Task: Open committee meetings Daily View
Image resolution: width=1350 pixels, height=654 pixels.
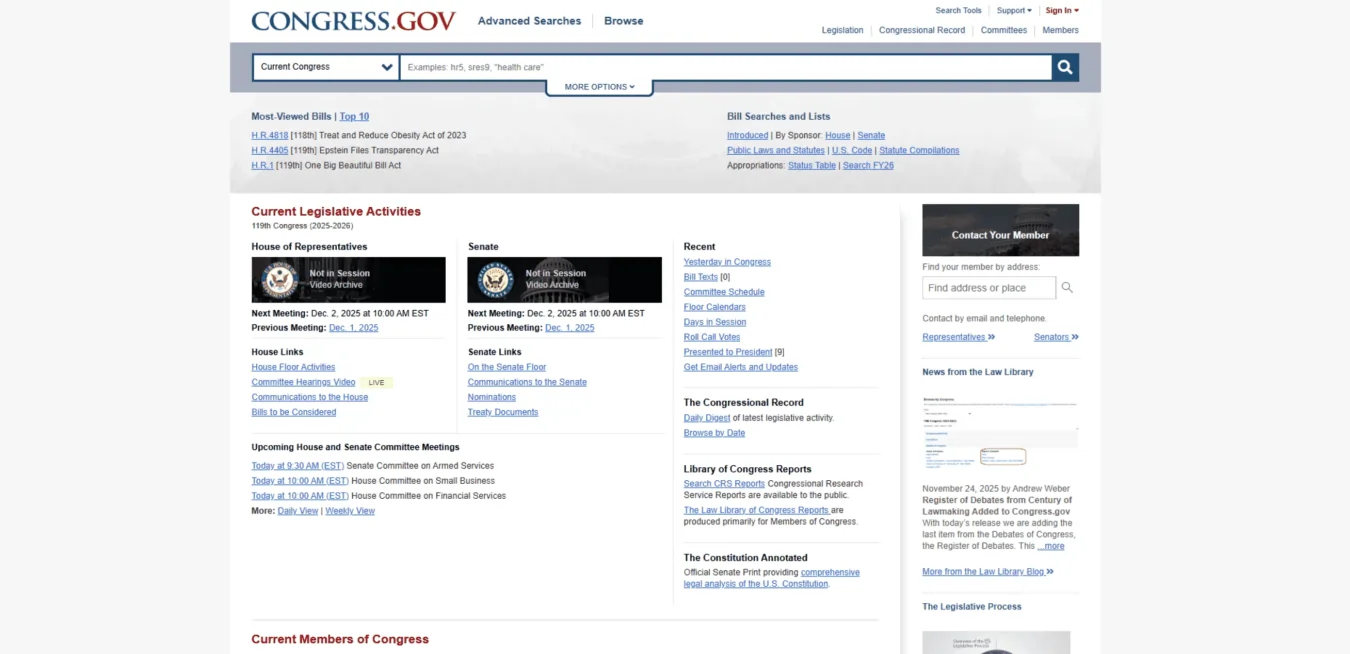Action: coord(298,511)
